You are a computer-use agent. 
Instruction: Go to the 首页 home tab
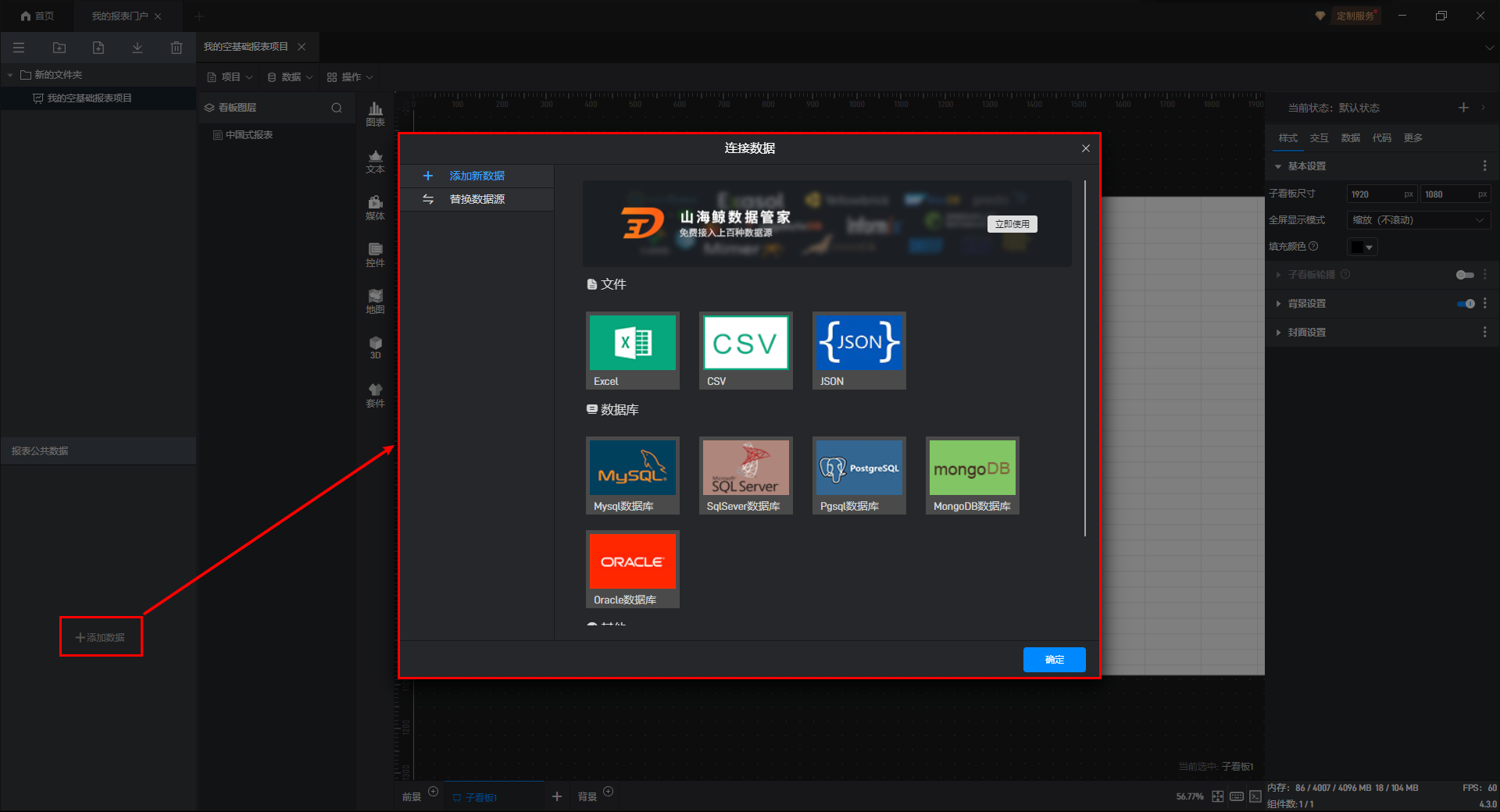click(x=37, y=16)
